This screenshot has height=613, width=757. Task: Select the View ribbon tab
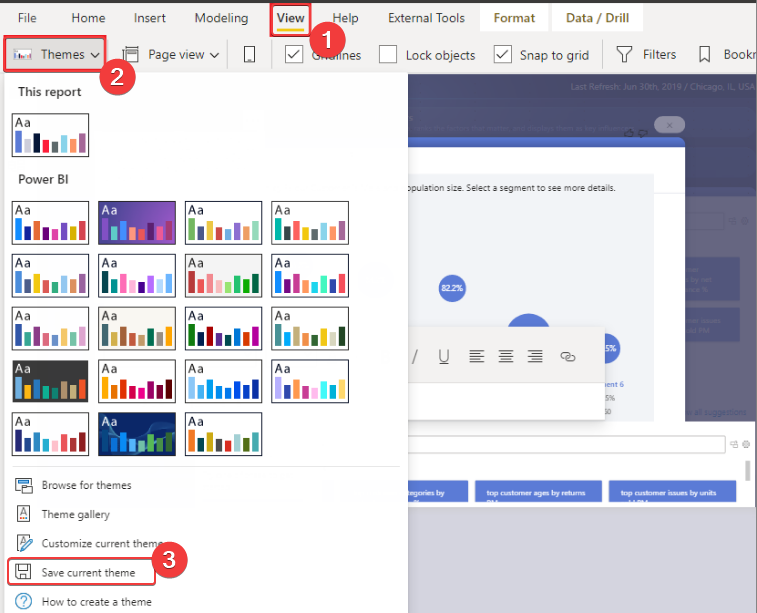pos(290,18)
